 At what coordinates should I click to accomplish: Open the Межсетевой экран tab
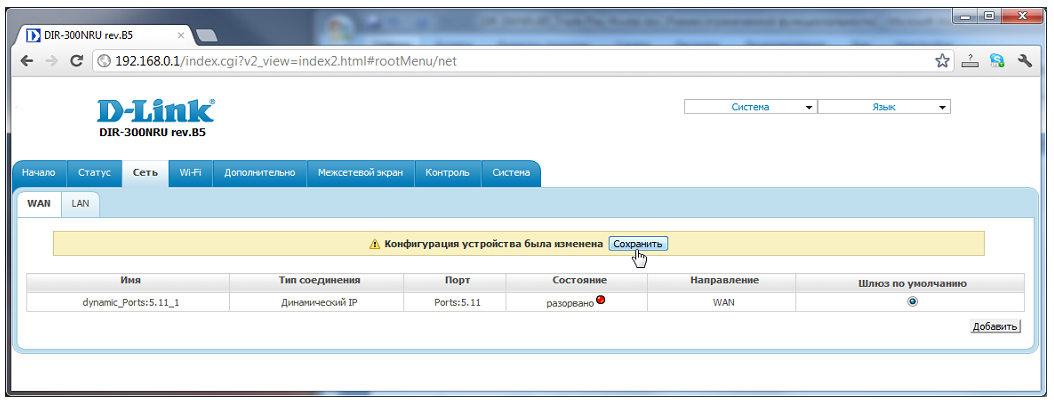point(360,173)
